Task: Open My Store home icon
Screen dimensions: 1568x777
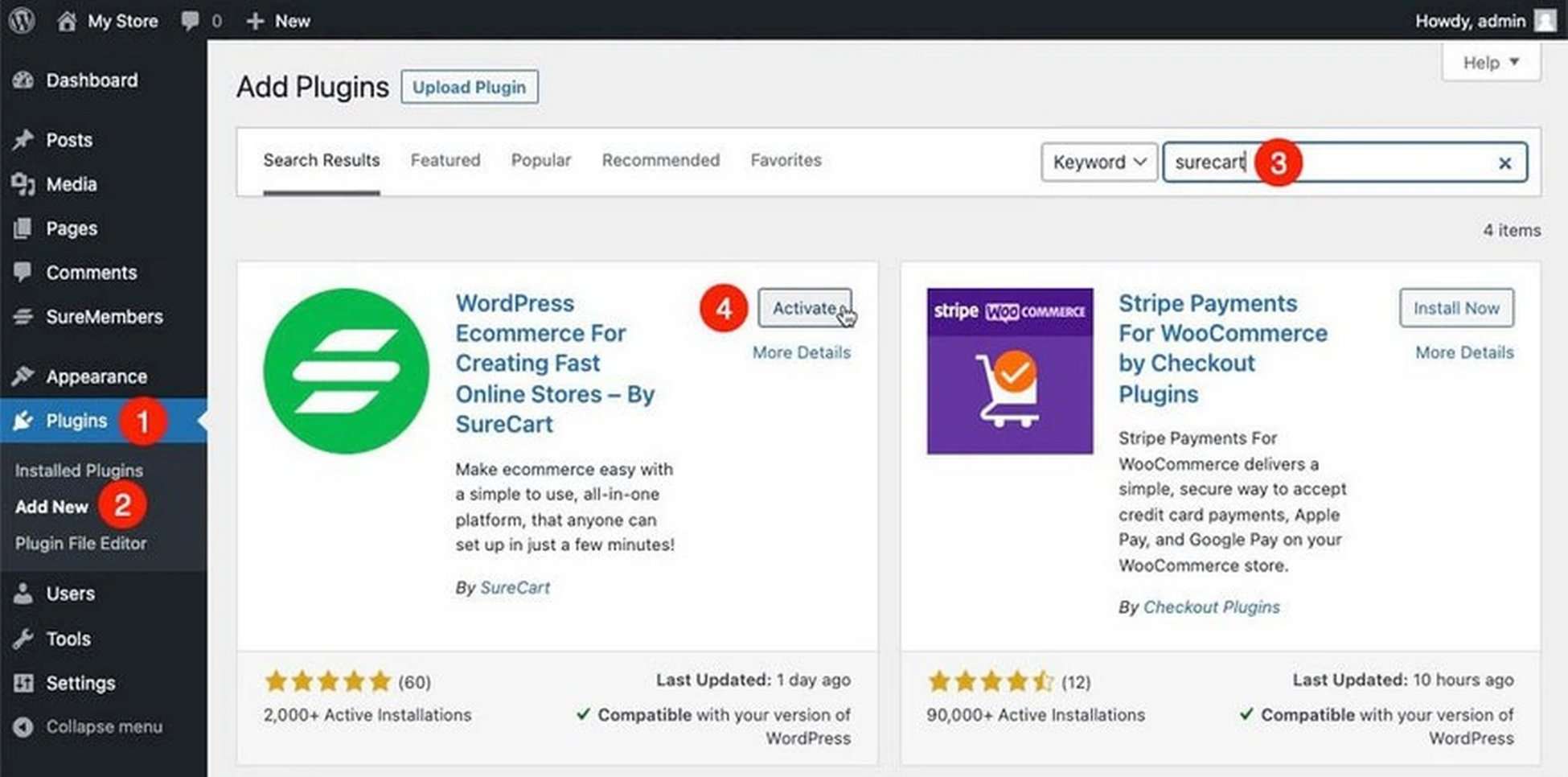Action: click(x=67, y=20)
